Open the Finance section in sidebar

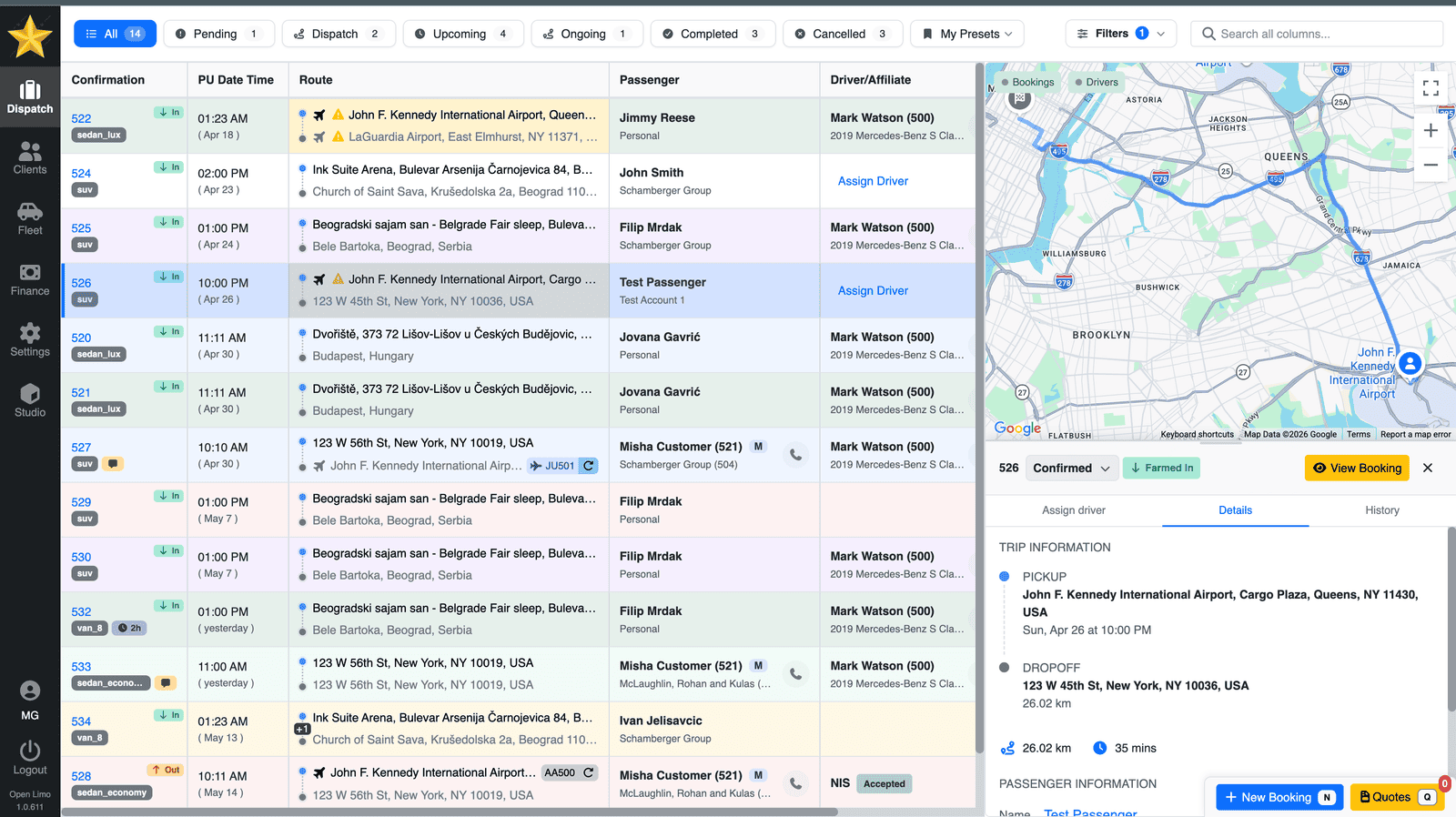pyautogui.click(x=30, y=279)
